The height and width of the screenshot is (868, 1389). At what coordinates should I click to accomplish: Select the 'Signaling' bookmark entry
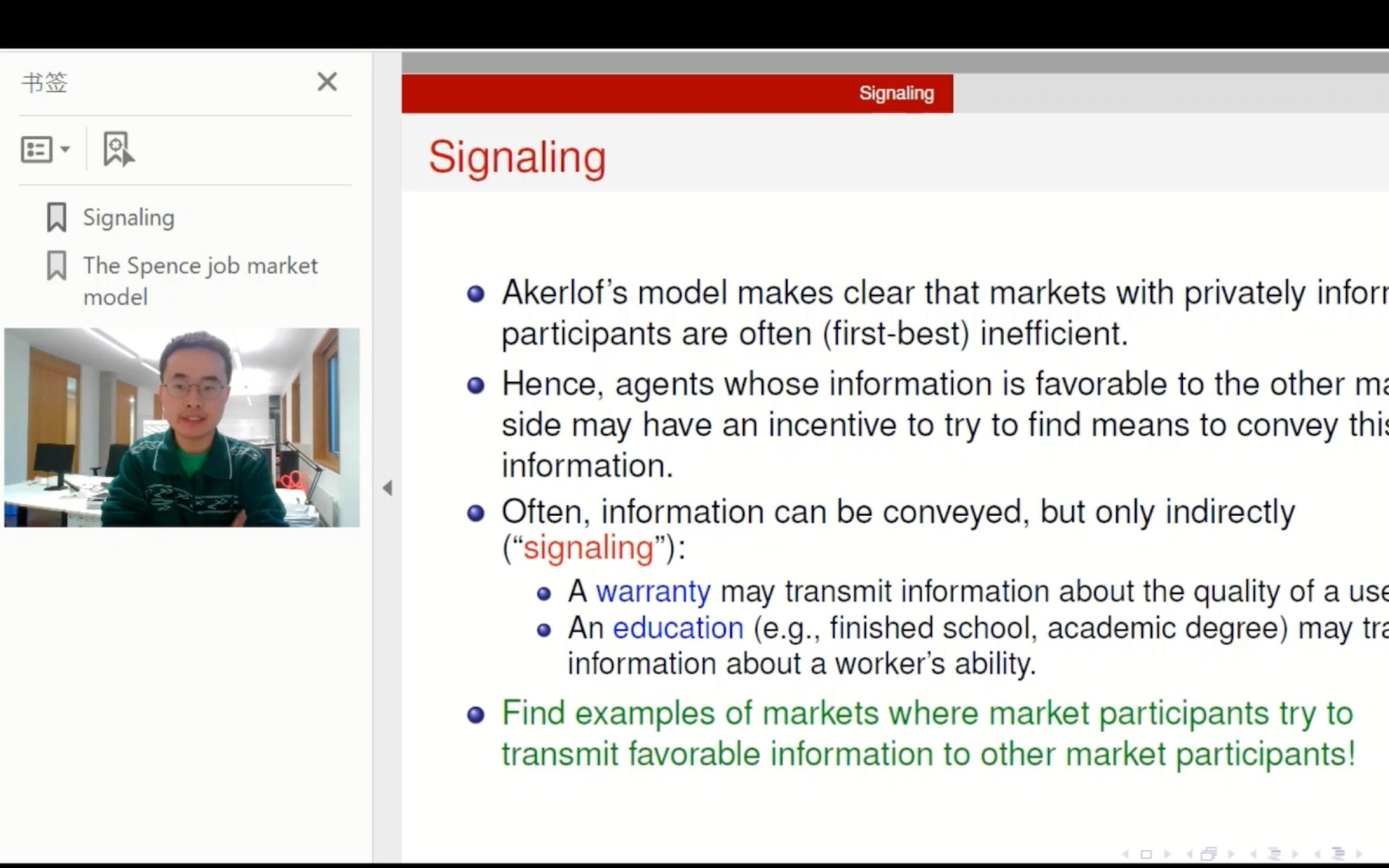click(128, 217)
